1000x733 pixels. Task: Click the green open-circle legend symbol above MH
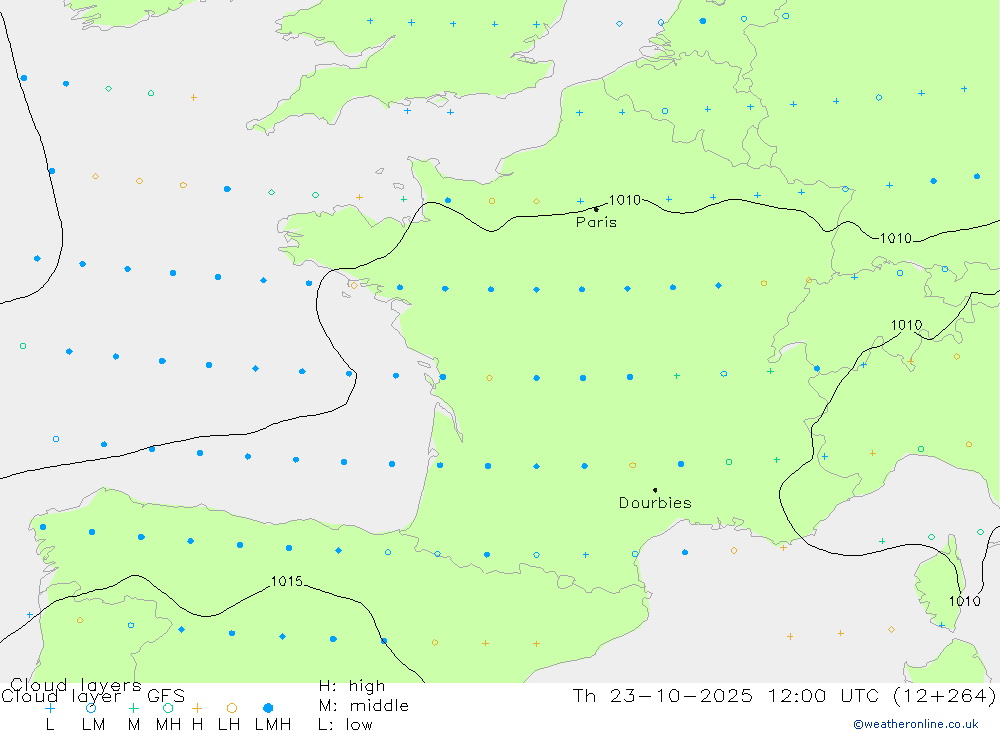click(x=168, y=708)
